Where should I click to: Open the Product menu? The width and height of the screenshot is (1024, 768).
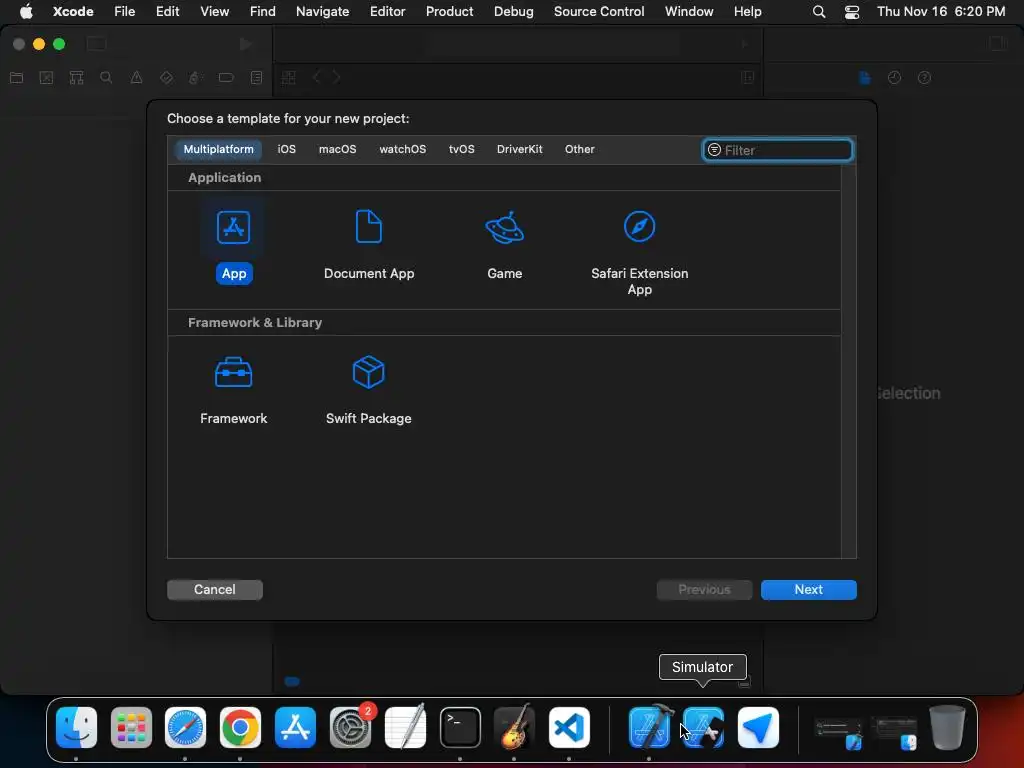click(449, 11)
